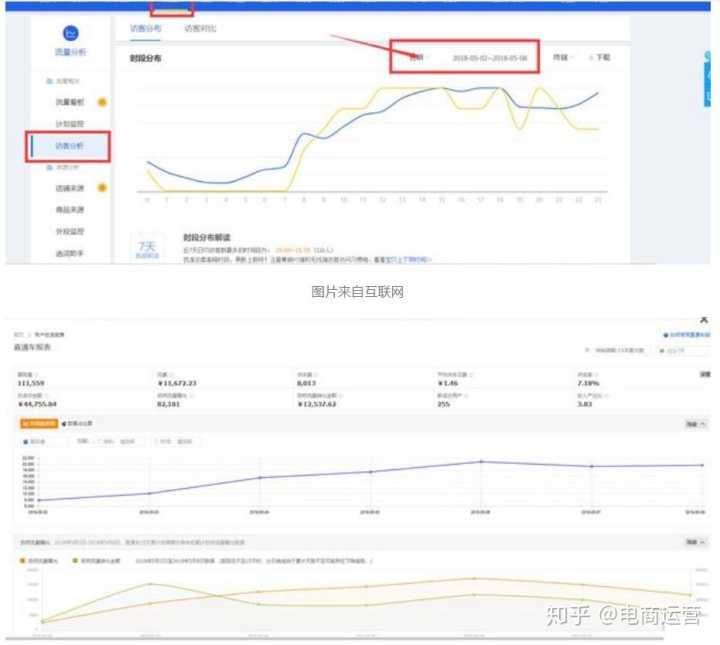
Task: Select 商品来源 sidebar item
Action: [70, 210]
